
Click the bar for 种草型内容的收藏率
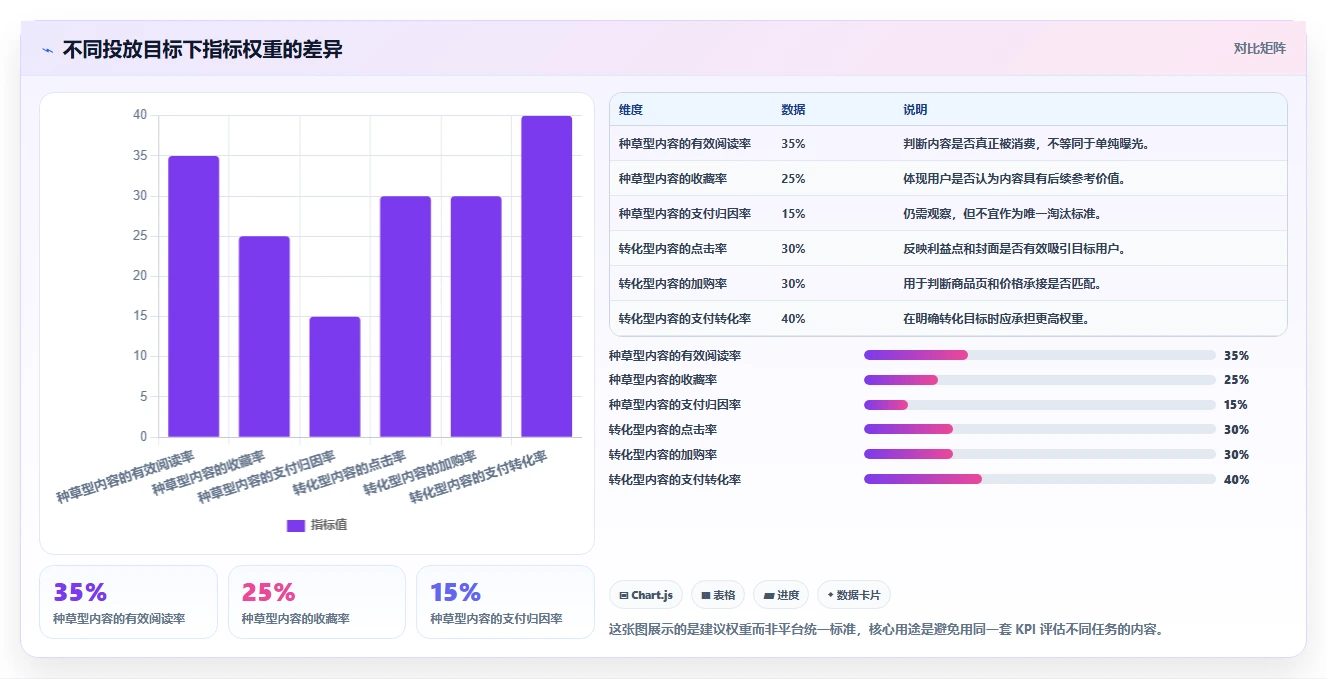[x=264, y=336]
